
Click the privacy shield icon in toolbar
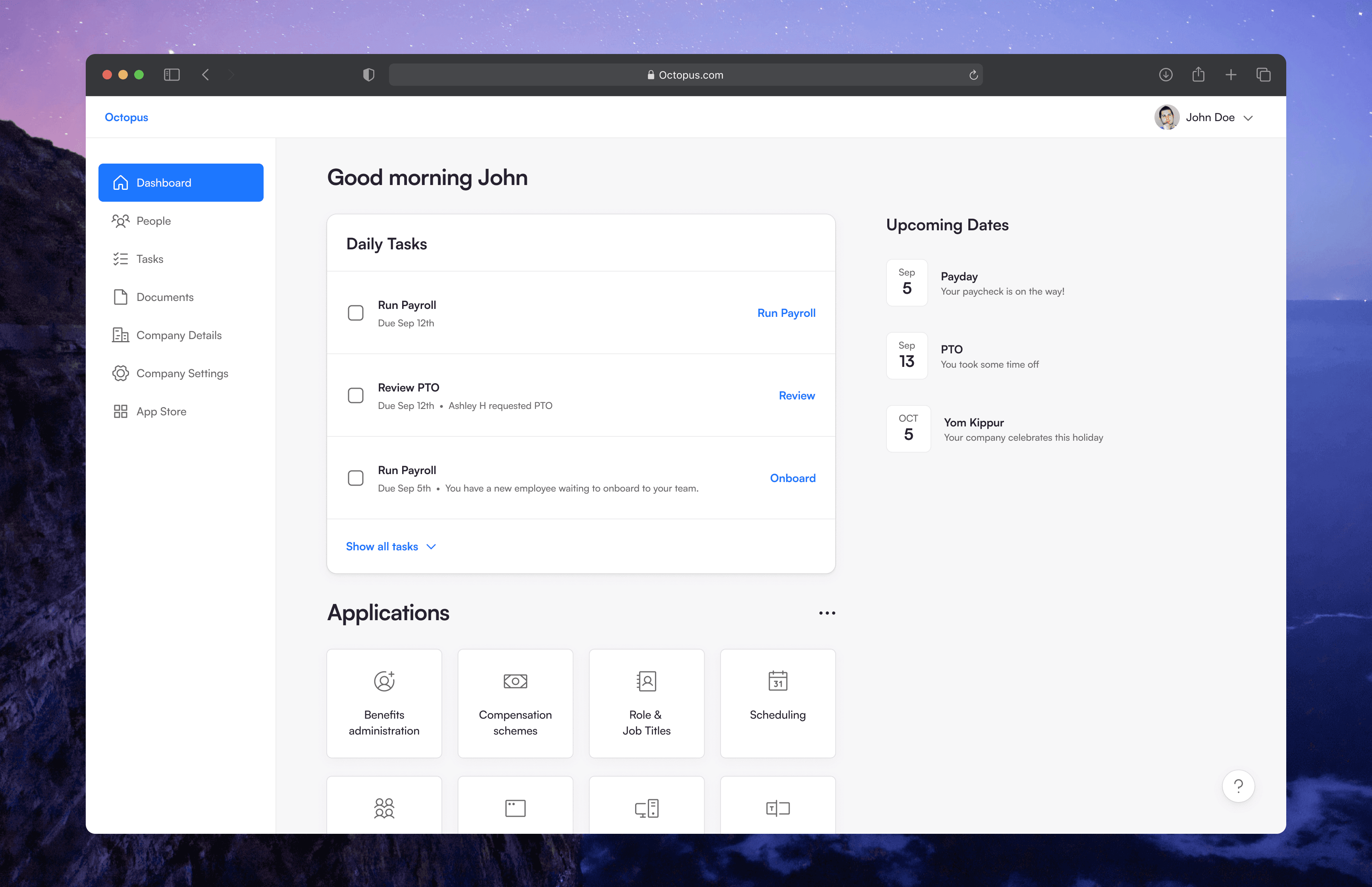pos(368,75)
